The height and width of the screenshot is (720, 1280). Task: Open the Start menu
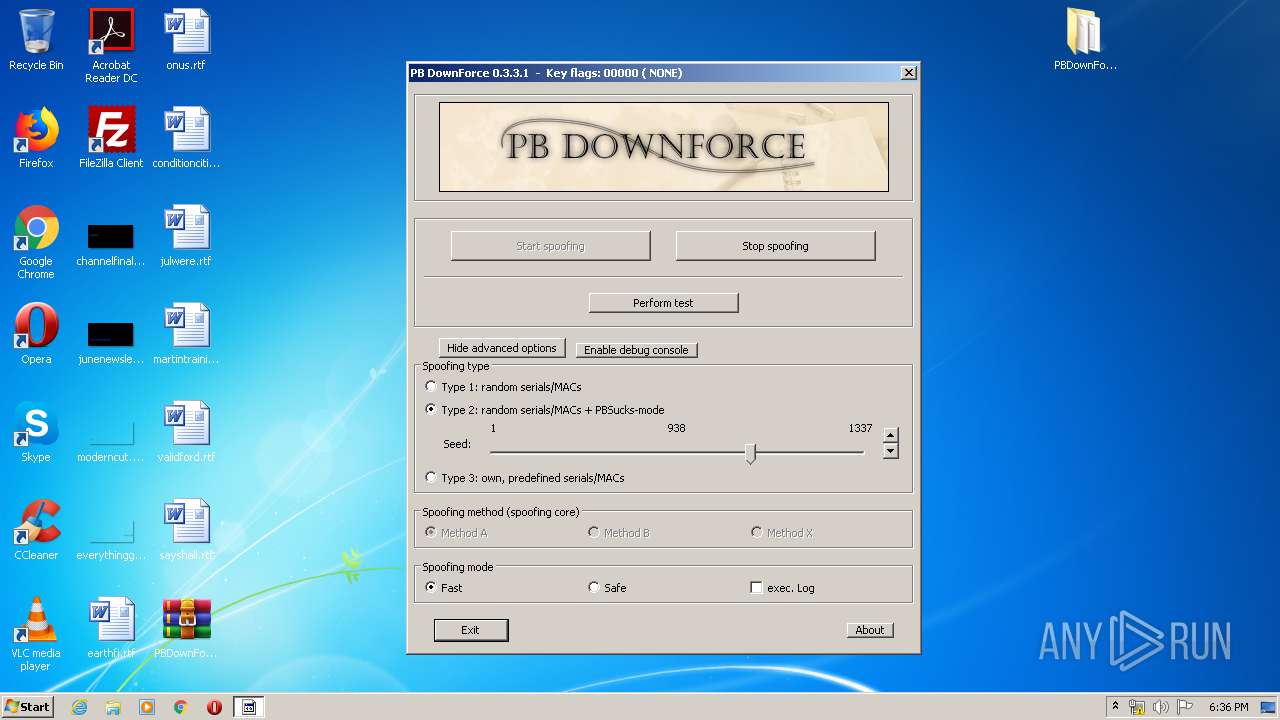tap(27, 707)
